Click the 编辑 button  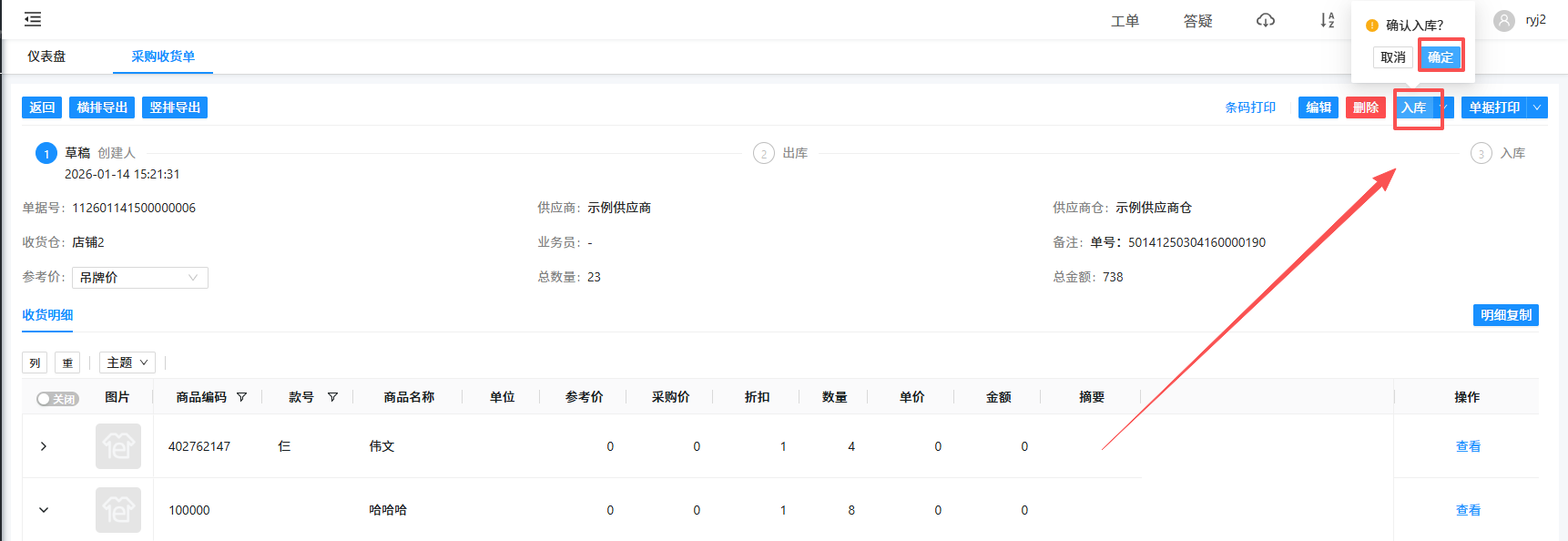click(x=1319, y=107)
